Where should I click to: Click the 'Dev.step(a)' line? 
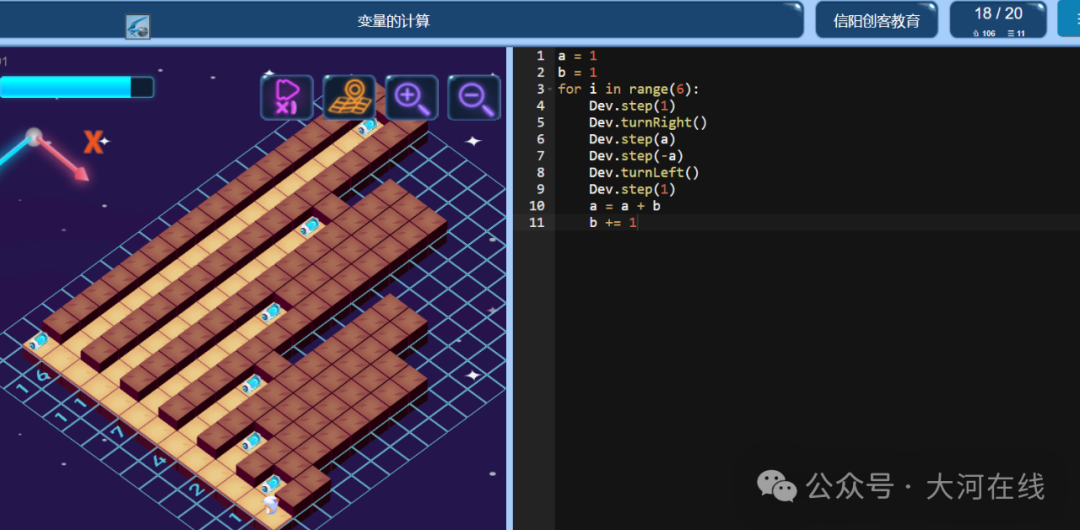tap(632, 139)
